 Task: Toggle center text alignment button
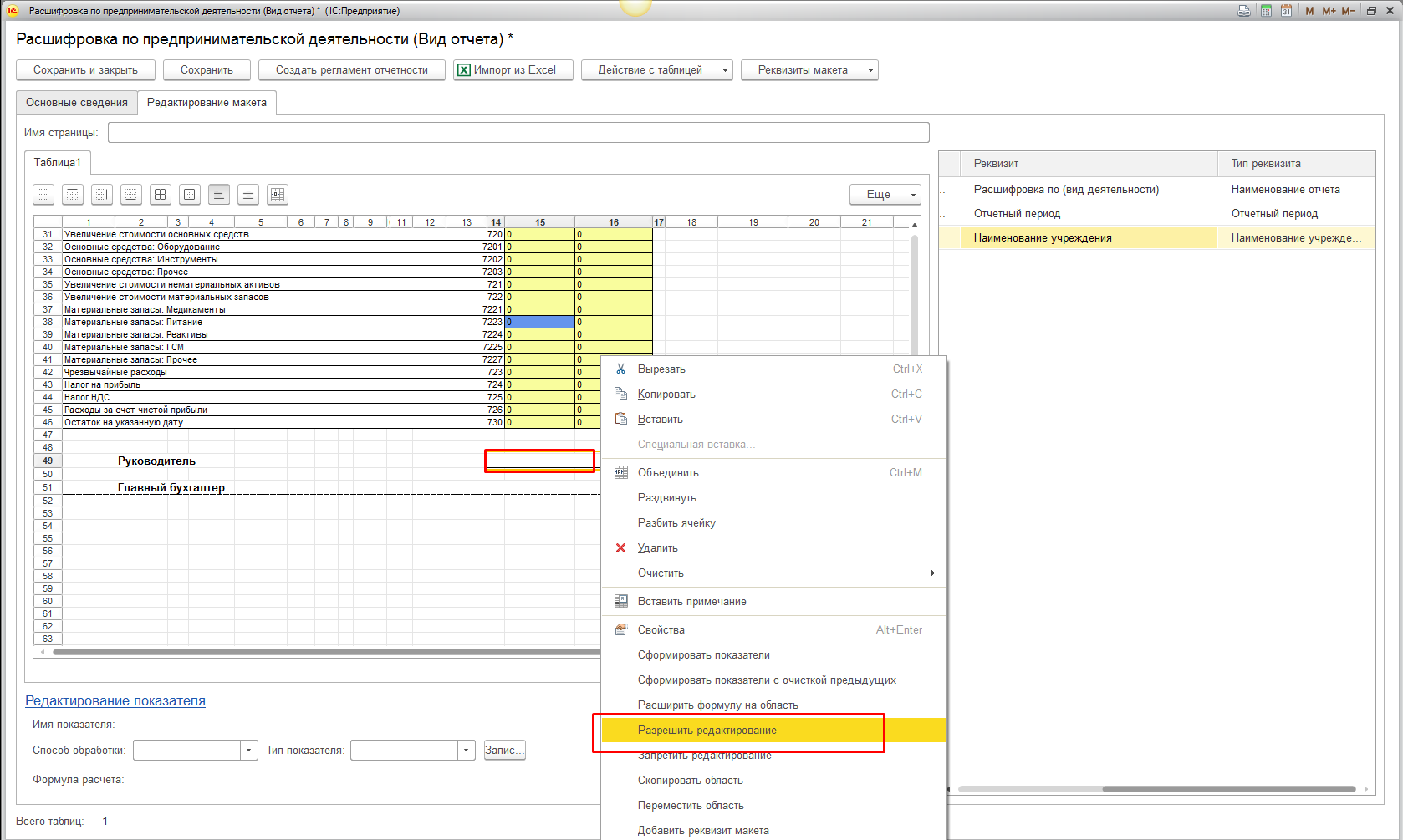click(x=248, y=195)
